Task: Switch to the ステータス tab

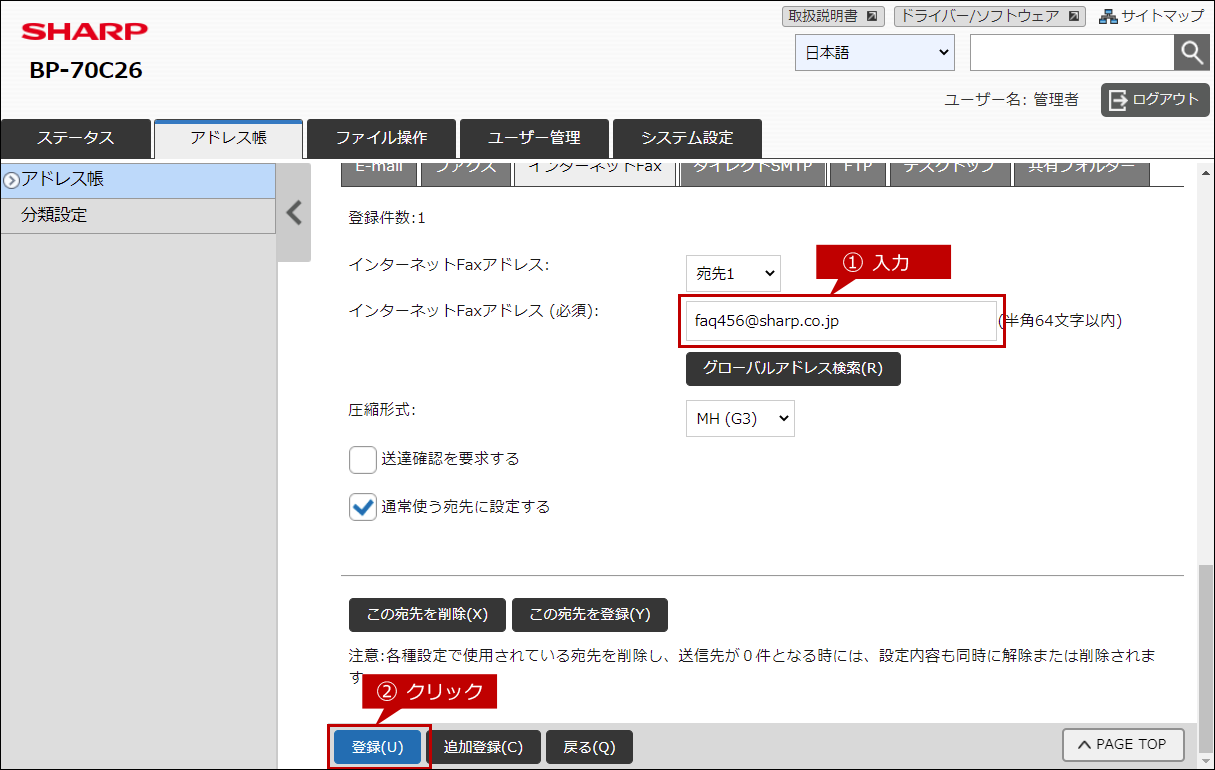Action: coord(76,138)
